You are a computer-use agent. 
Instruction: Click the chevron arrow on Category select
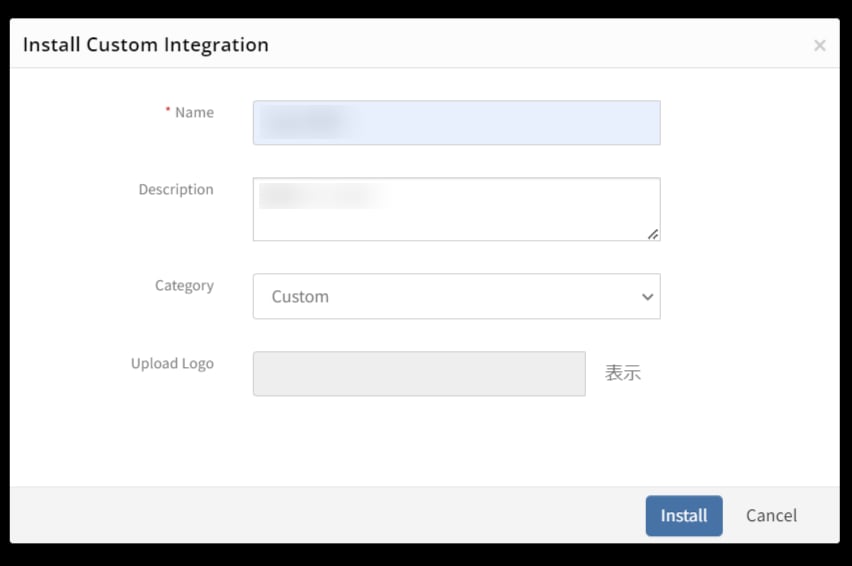(647, 297)
